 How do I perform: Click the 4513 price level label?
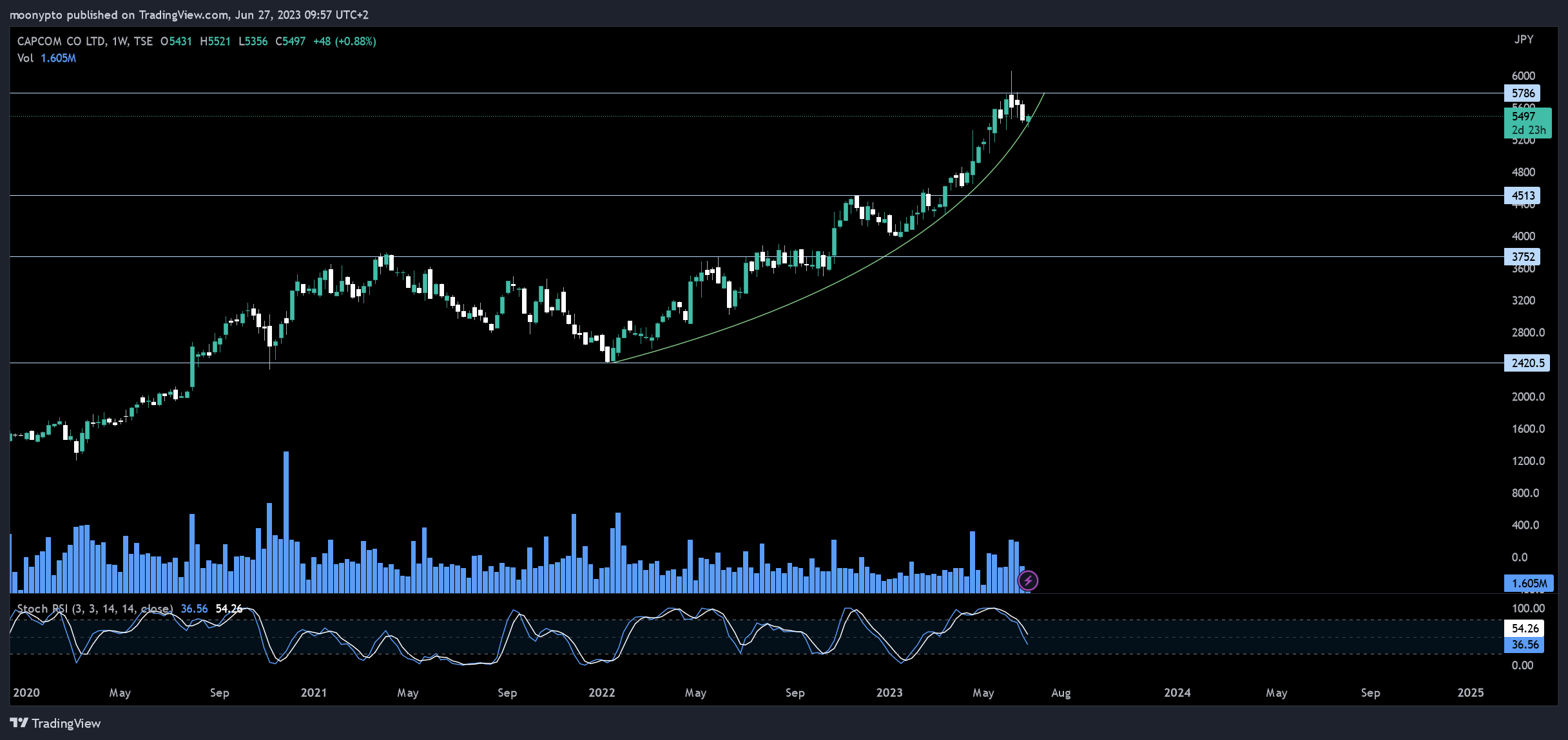[1522, 196]
